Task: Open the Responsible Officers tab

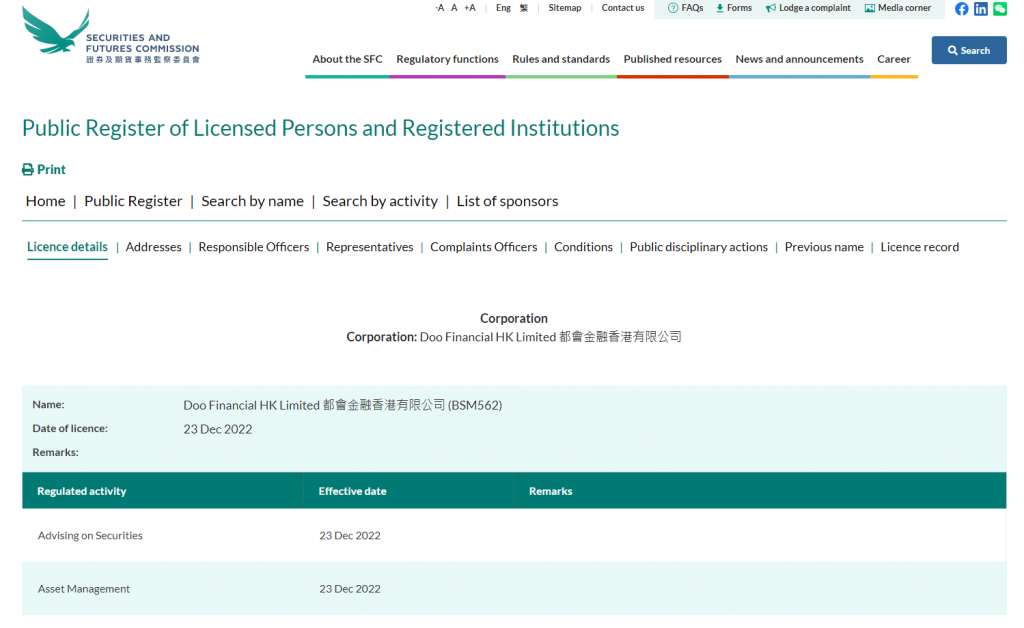Action: (x=253, y=247)
